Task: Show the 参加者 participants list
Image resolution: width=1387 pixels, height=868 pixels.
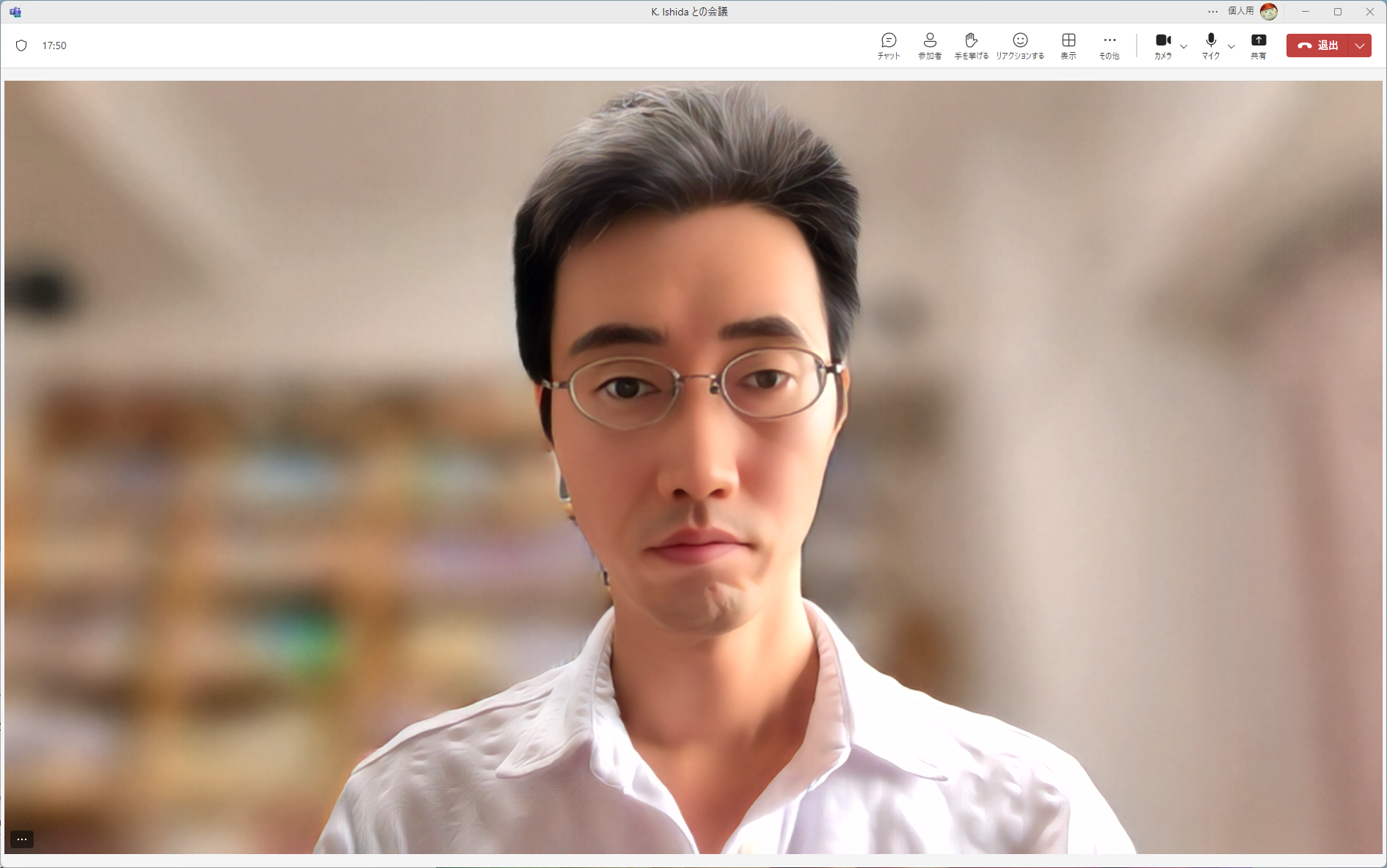Action: 929,45
